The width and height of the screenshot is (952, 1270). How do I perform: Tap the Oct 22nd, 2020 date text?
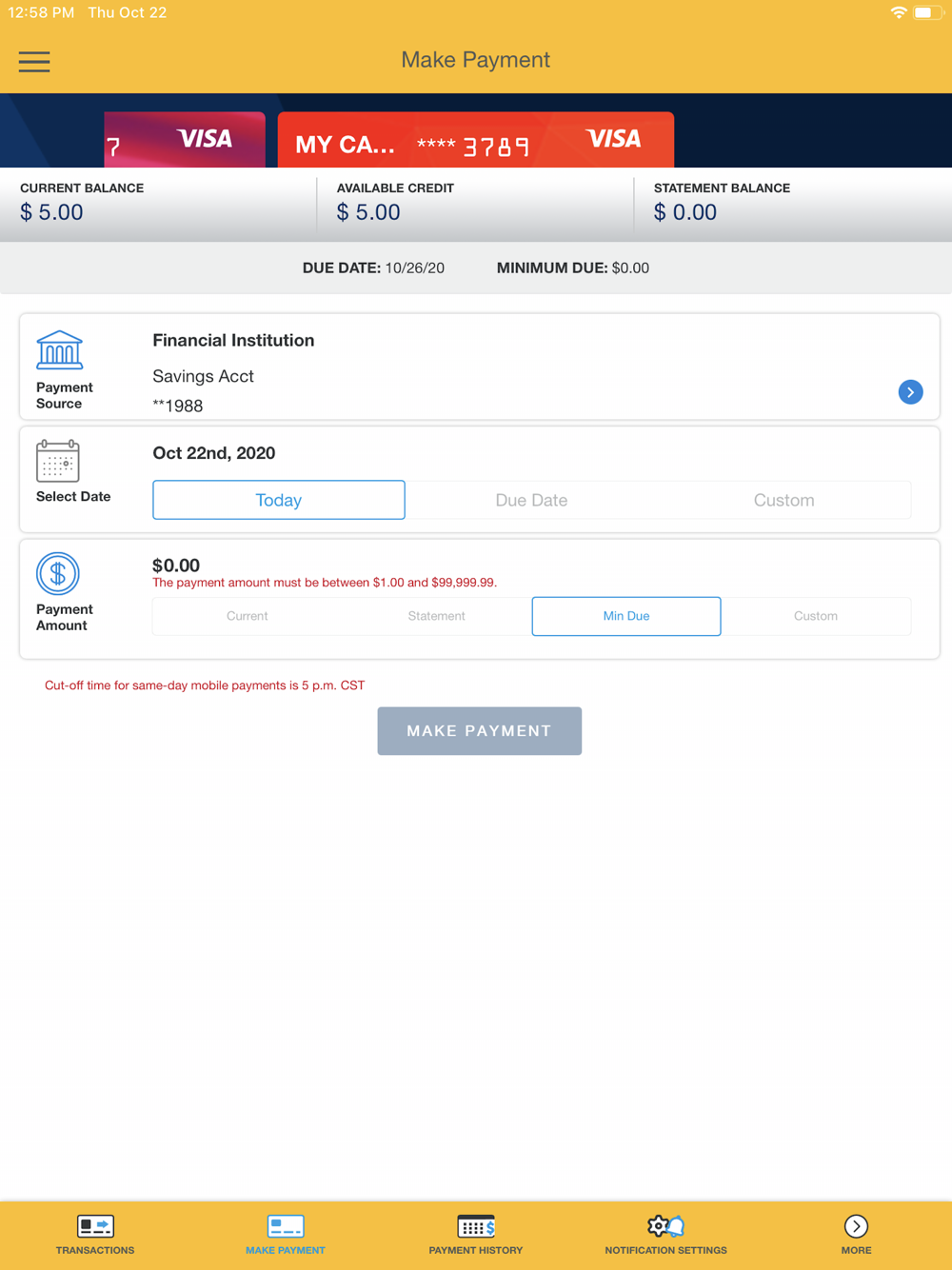click(x=214, y=453)
